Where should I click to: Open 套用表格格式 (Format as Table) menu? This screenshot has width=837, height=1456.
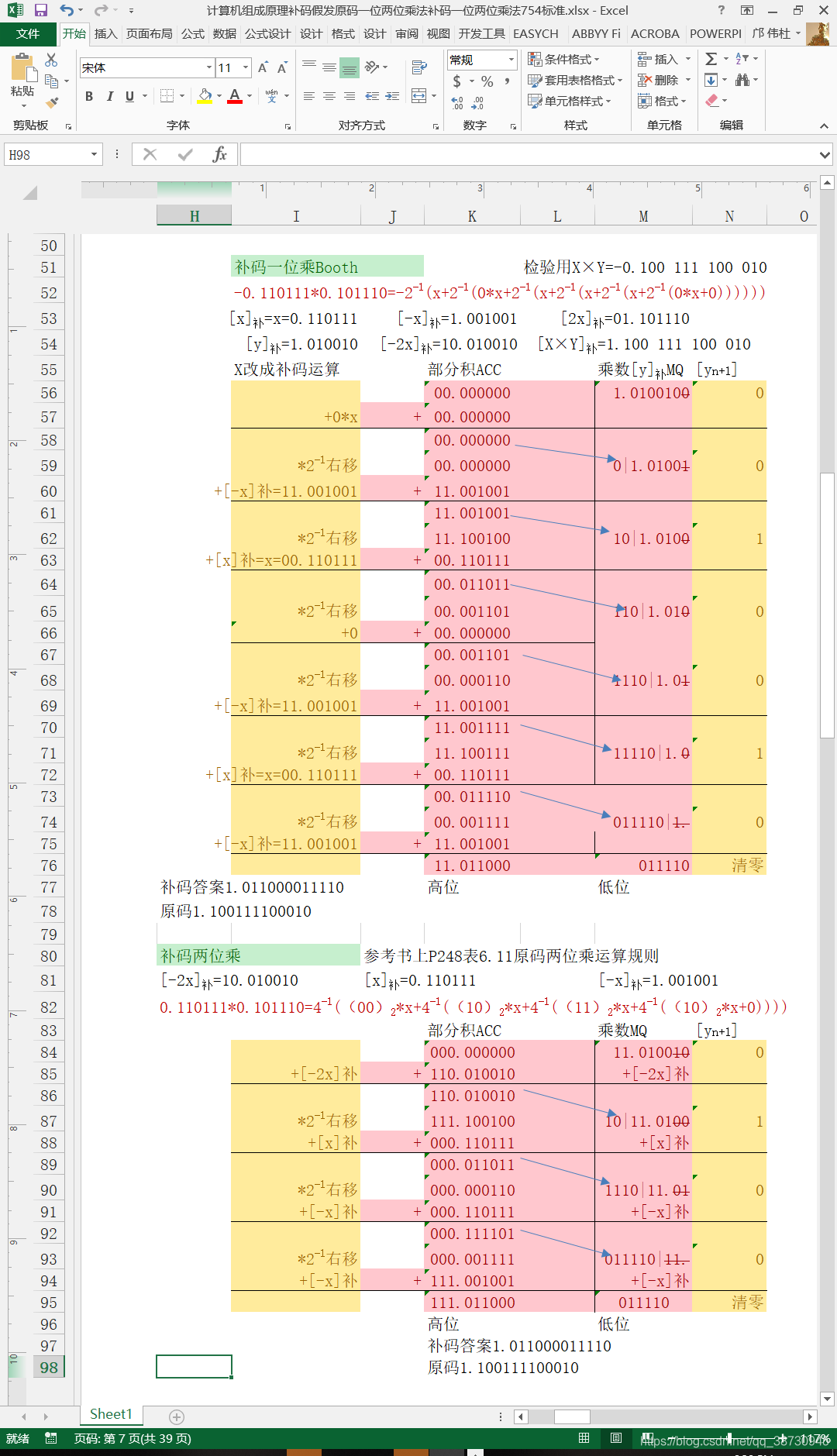pyautogui.click(x=576, y=81)
